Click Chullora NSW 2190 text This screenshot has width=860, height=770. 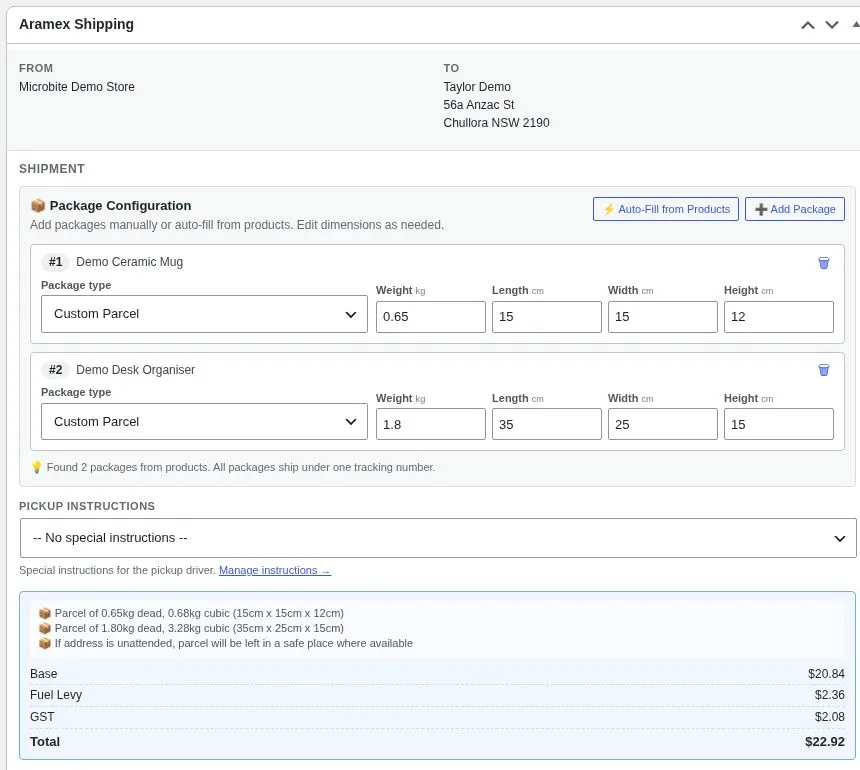(x=496, y=123)
